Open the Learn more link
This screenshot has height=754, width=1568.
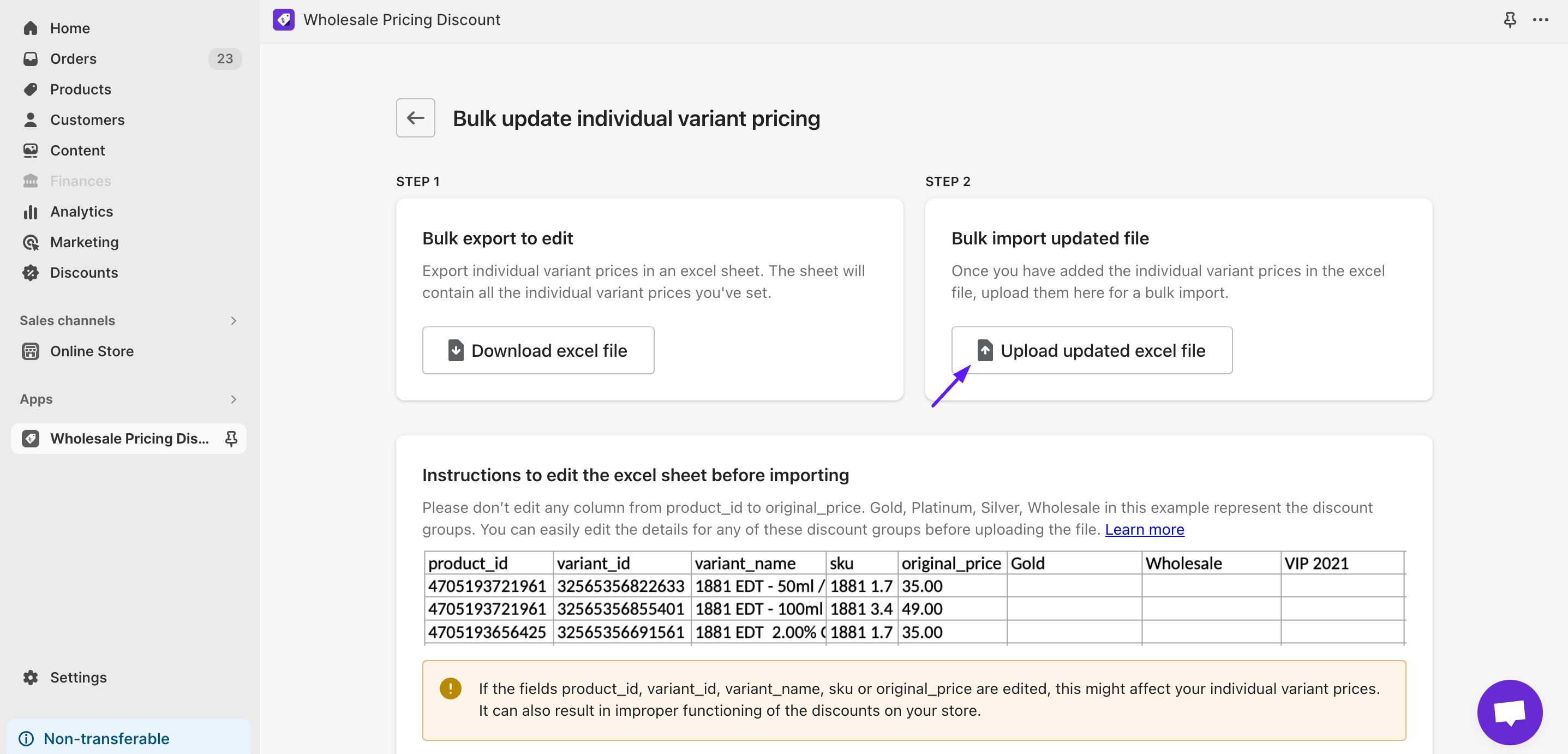coord(1144,529)
